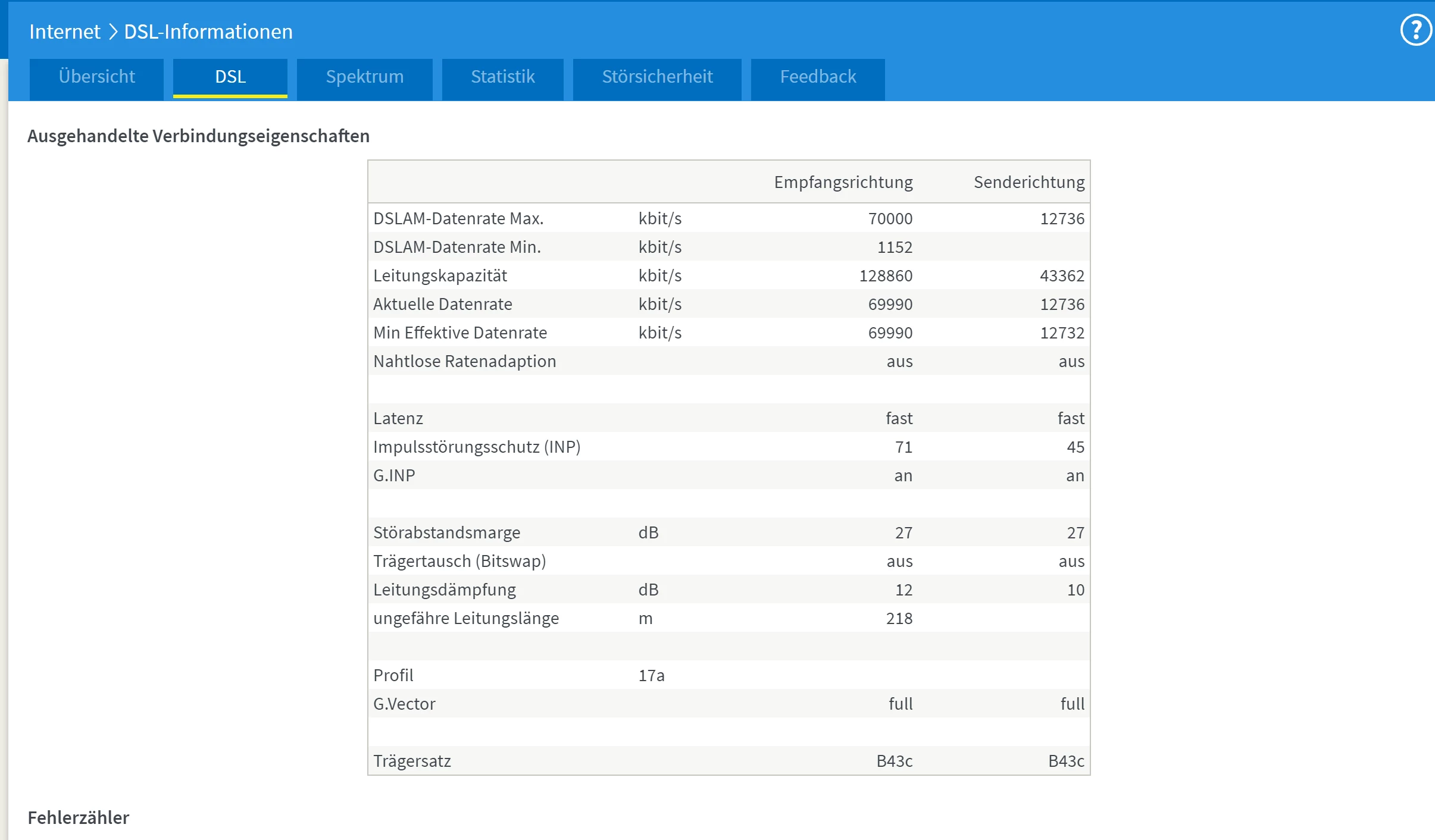Click the Aktuelle Datenrate value 69990
The height and width of the screenshot is (840, 1435).
tap(890, 304)
